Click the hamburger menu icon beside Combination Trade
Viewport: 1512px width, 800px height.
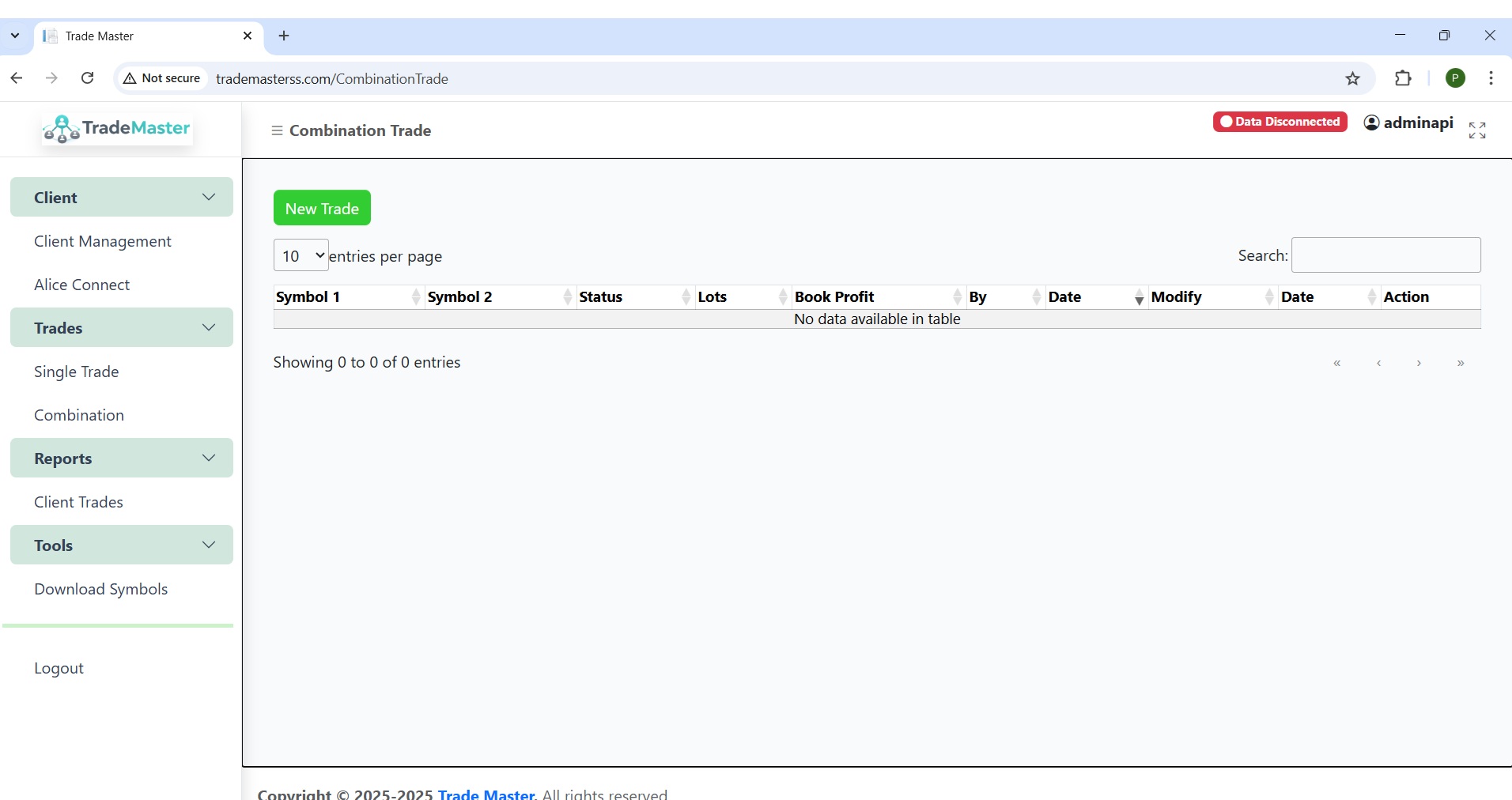[277, 130]
